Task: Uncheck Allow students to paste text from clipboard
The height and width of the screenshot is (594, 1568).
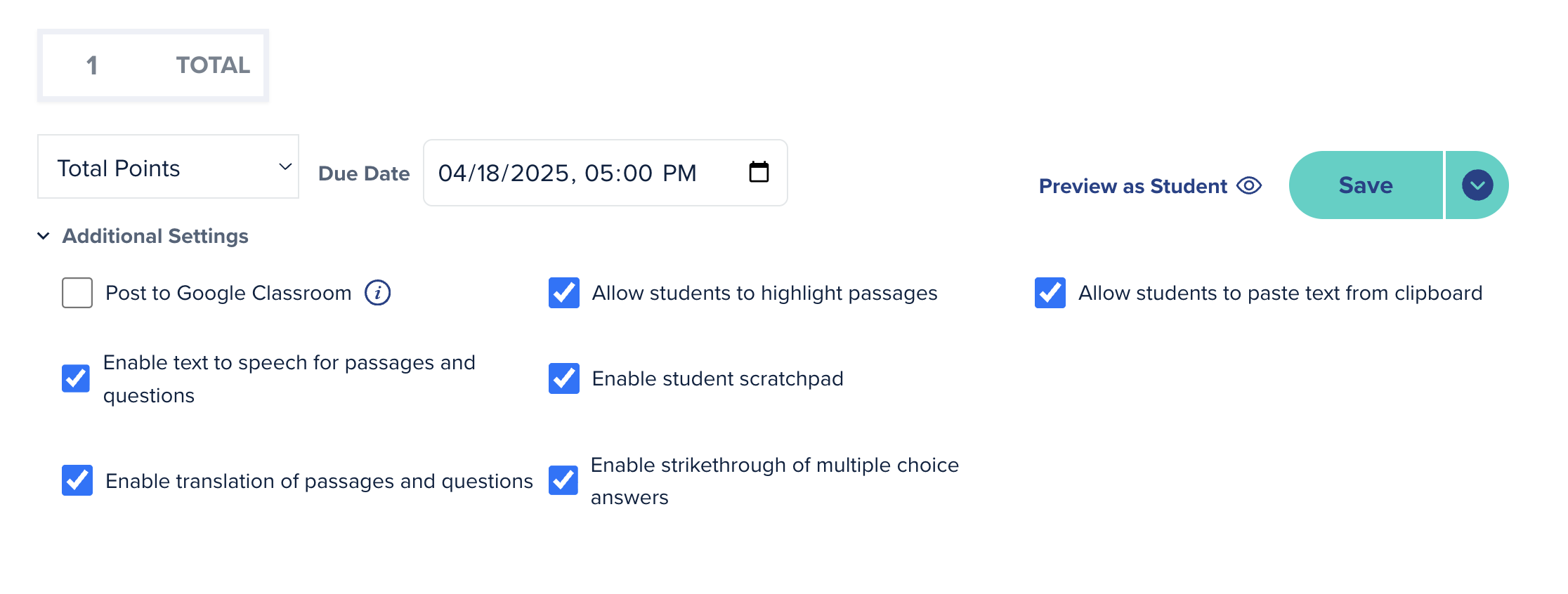Action: pos(1050,293)
